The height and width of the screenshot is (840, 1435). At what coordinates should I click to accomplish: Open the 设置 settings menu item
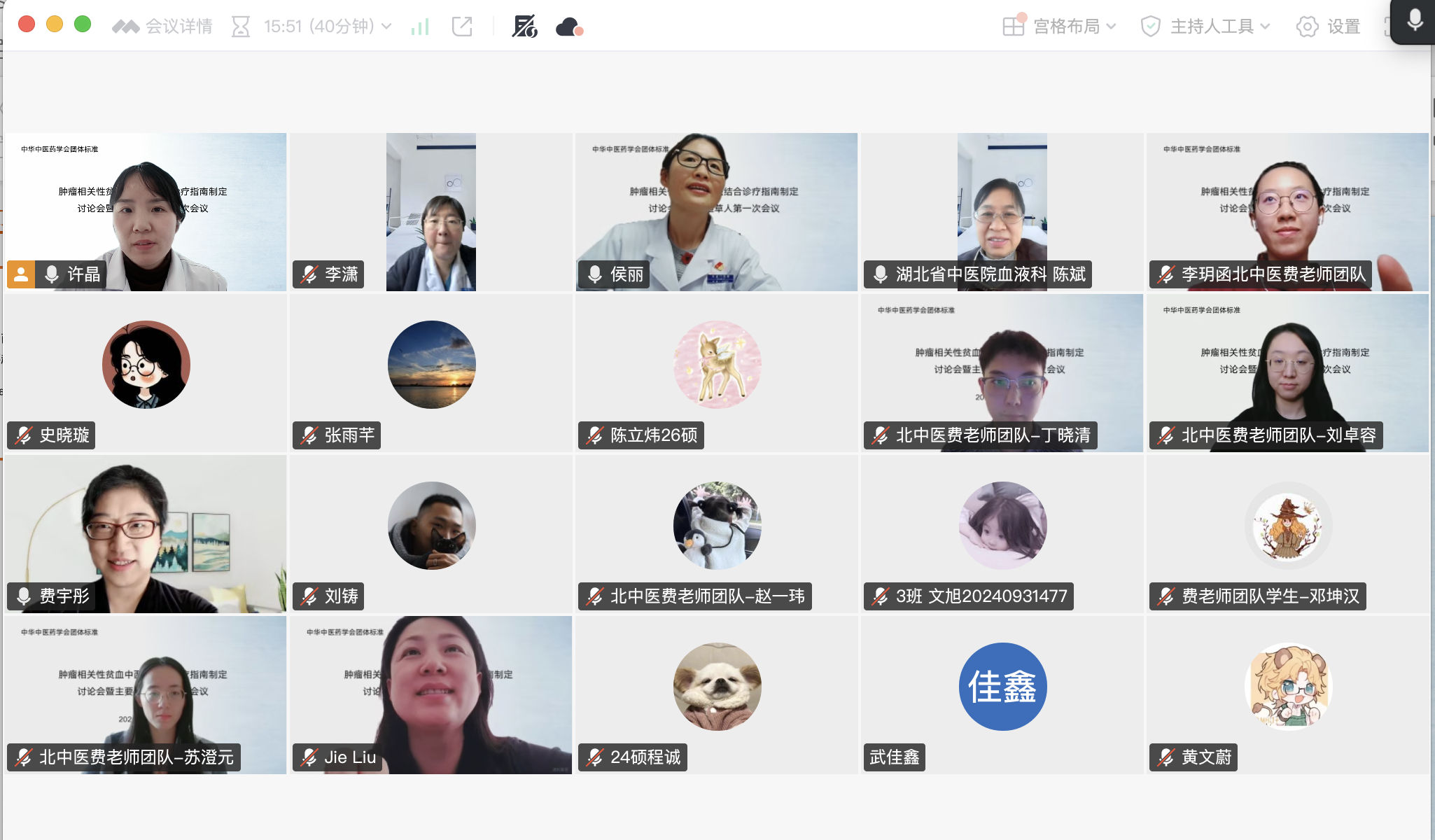click(x=1343, y=27)
